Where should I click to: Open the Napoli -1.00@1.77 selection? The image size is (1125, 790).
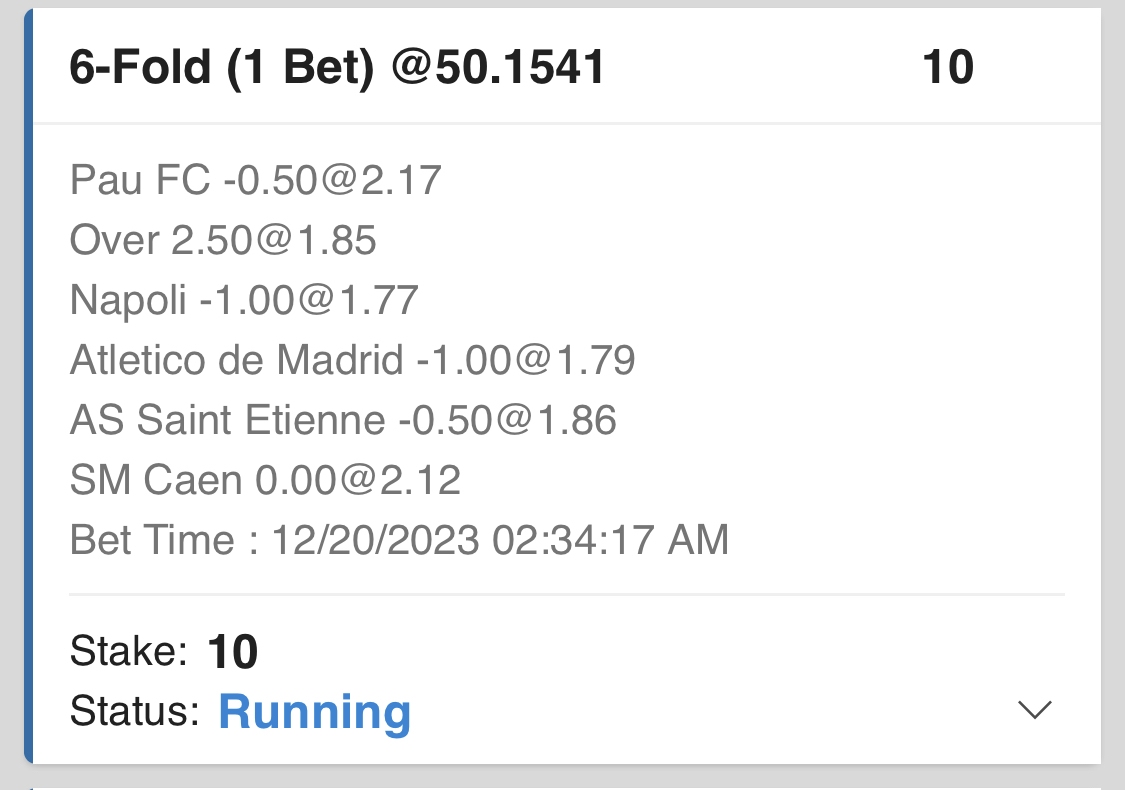[244, 300]
